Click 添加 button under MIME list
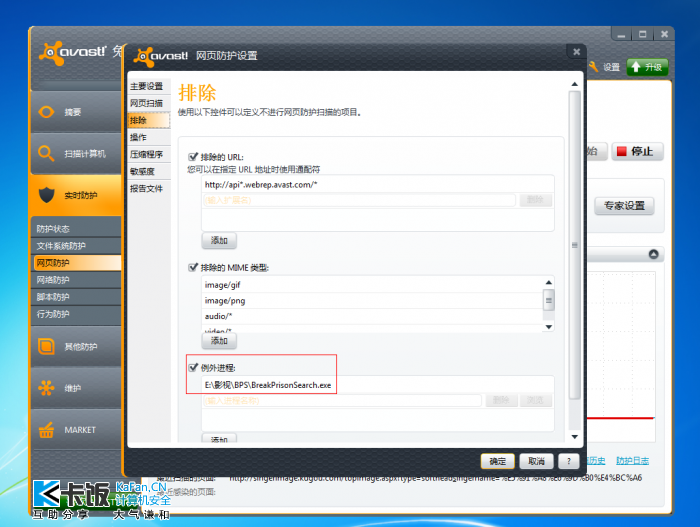The image size is (700, 527). click(219, 341)
